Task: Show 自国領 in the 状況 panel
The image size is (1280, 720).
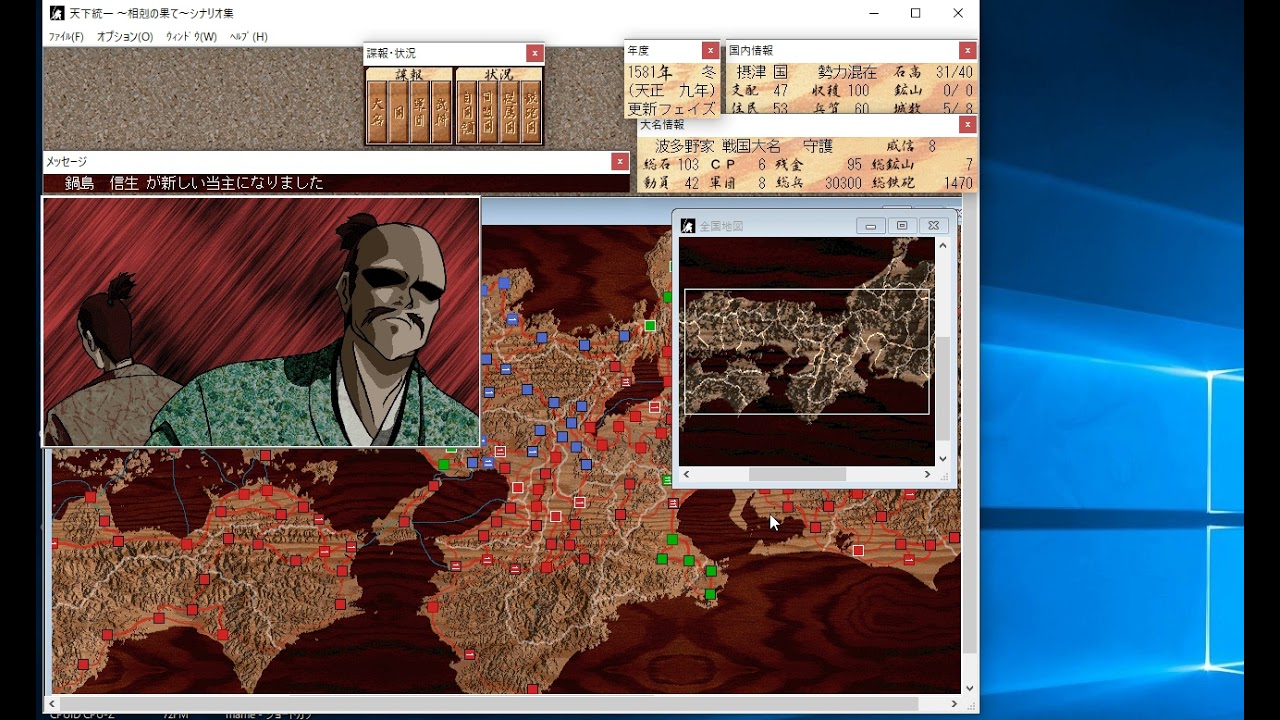Action: coord(467,112)
